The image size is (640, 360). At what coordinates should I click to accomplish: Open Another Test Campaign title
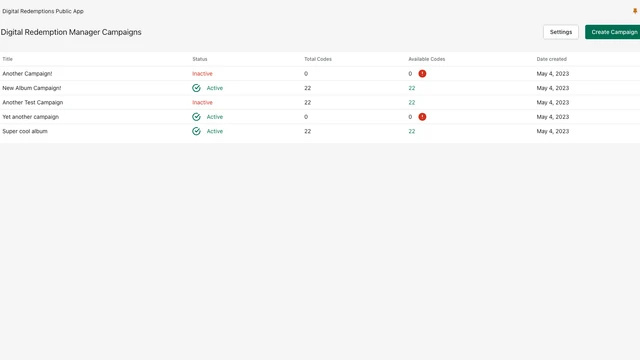pos(33,102)
